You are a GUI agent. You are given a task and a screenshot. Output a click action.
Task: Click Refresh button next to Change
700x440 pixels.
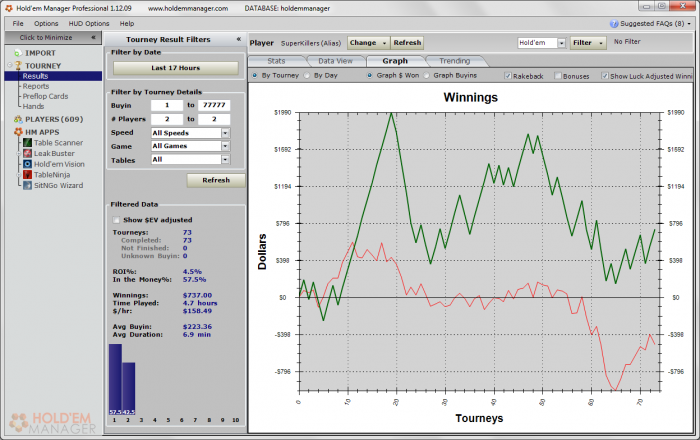[407, 43]
